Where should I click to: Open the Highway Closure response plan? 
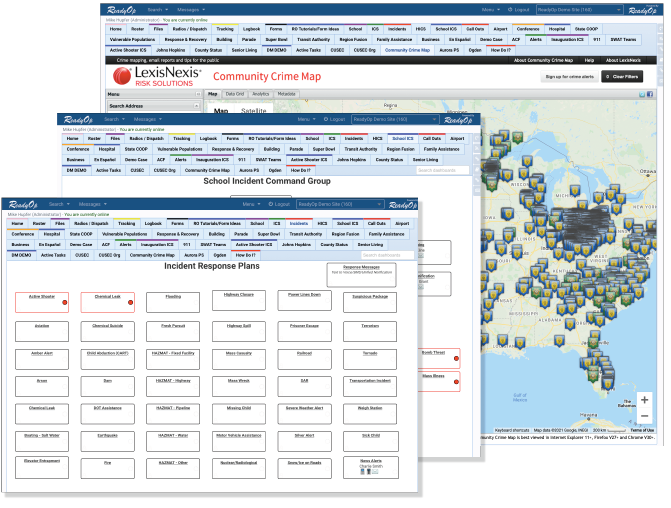(x=239, y=300)
